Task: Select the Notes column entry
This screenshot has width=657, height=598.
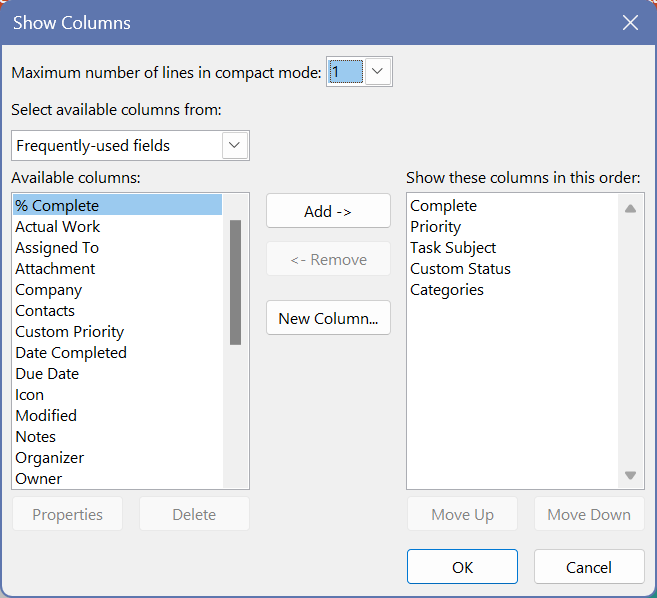Action: [35, 437]
